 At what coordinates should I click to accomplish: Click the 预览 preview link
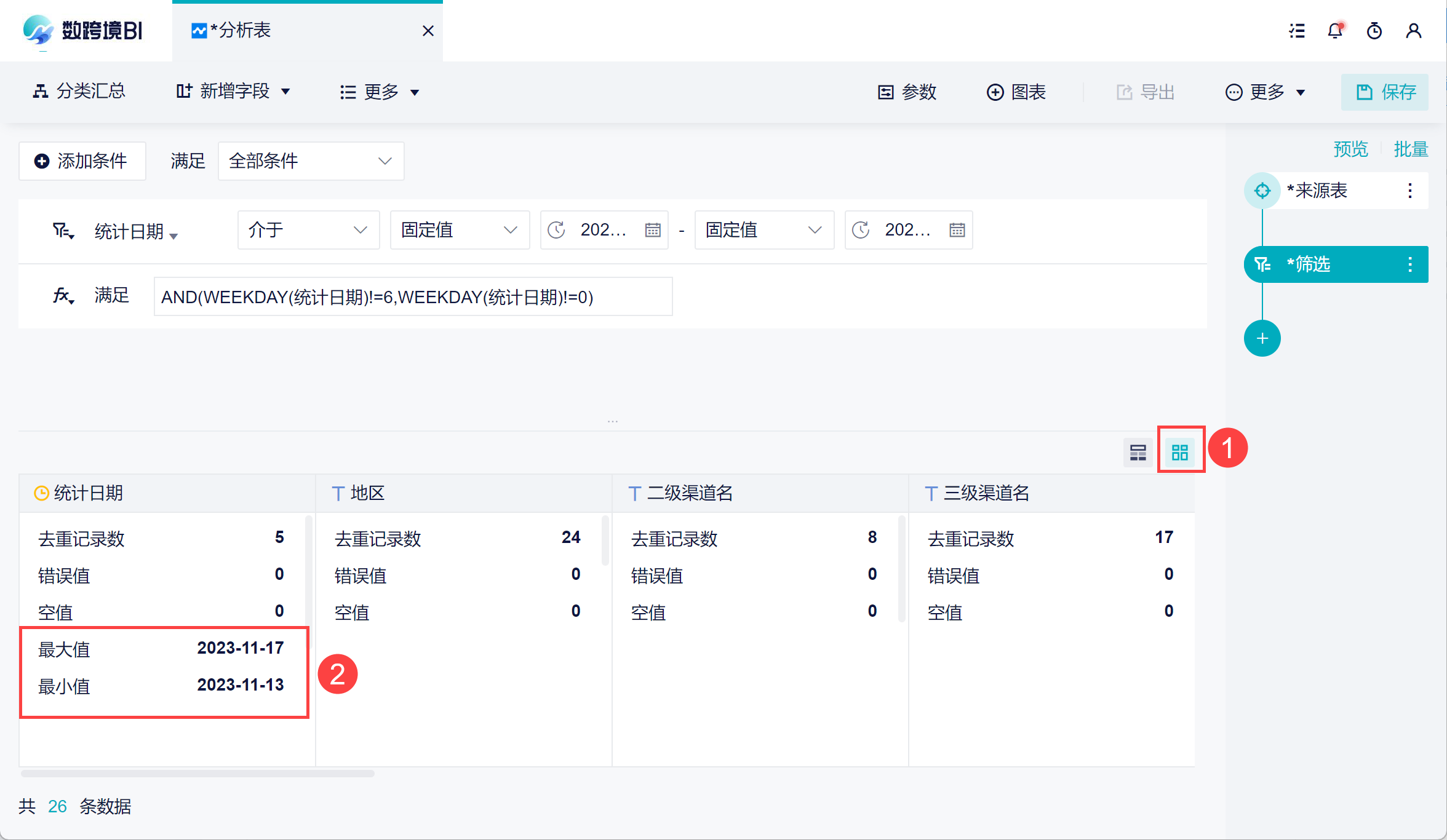pos(1350,149)
